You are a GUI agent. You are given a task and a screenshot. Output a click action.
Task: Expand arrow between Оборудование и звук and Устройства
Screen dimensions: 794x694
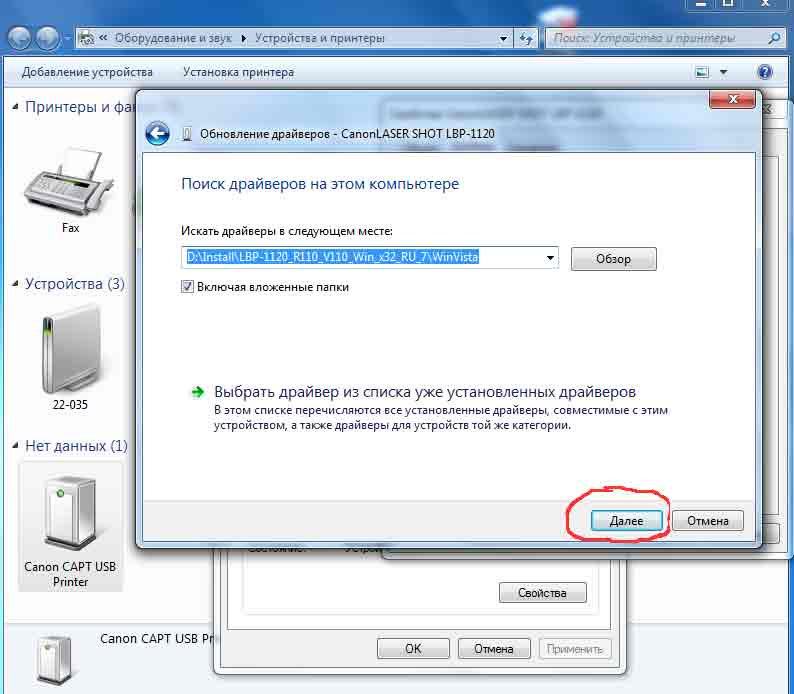click(x=244, y=38)
